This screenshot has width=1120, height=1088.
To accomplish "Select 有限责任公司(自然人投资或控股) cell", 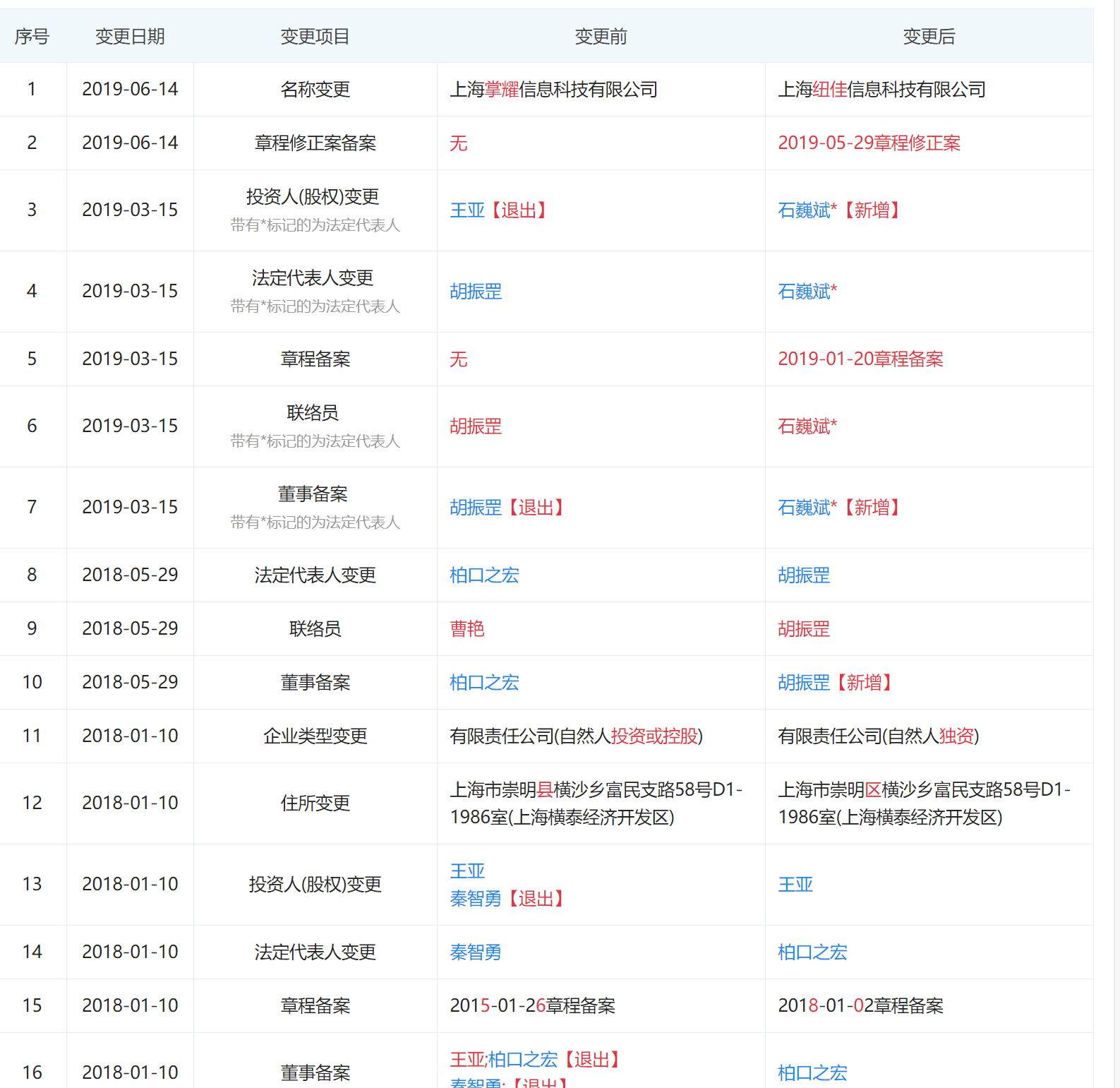I will pos(577,736).
